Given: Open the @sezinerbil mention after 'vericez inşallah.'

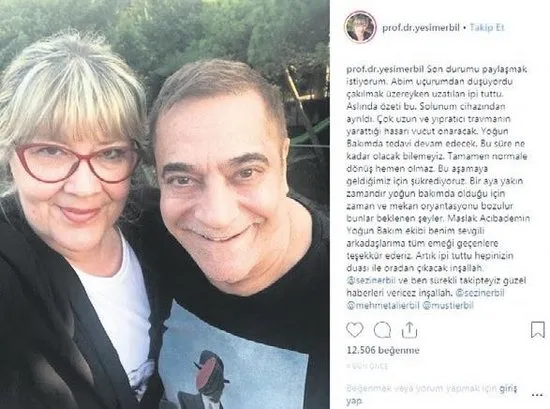Looking at the screenshot, I should point(479,293).
